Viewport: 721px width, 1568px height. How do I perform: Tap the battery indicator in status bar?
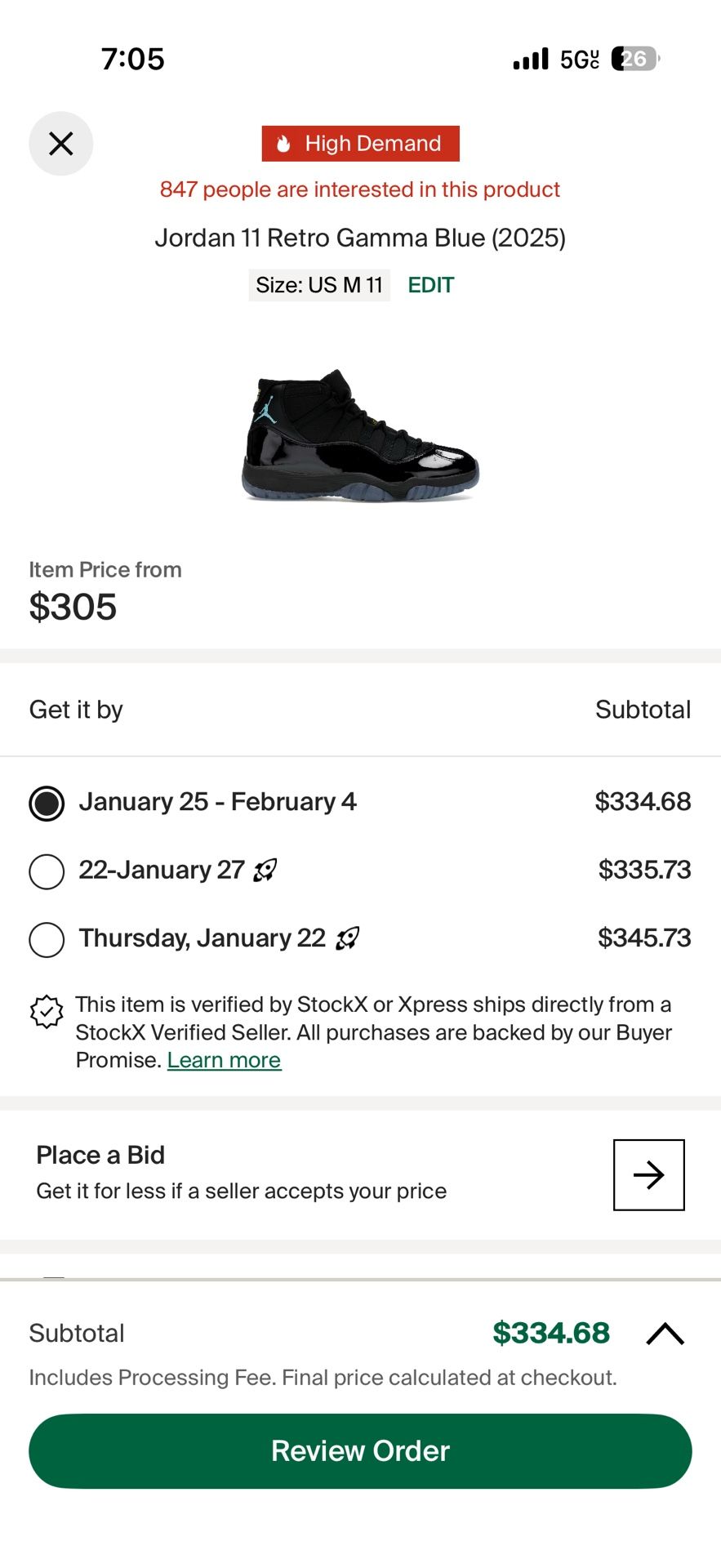634,59
